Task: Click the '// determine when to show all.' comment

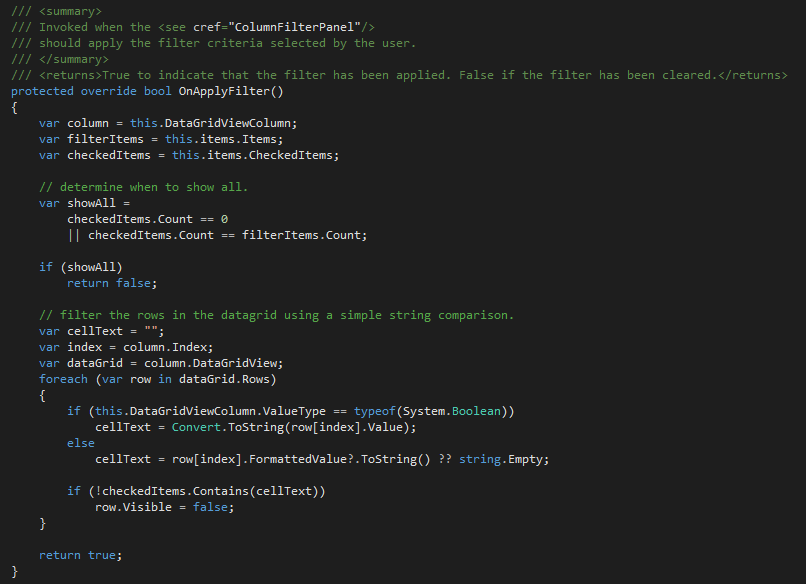Action: [143, 187]
